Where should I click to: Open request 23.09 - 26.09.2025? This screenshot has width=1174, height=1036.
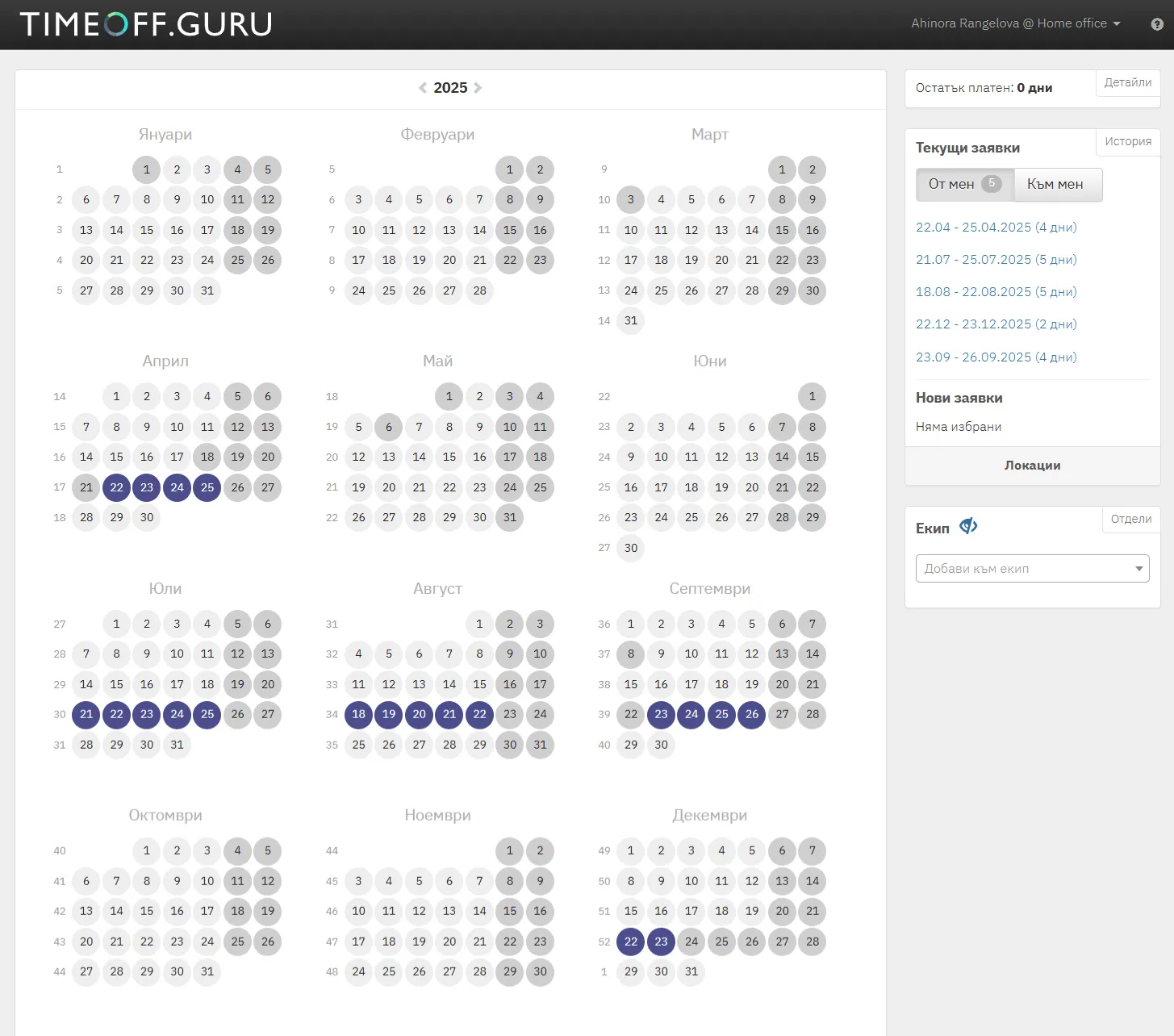point(996,357)
